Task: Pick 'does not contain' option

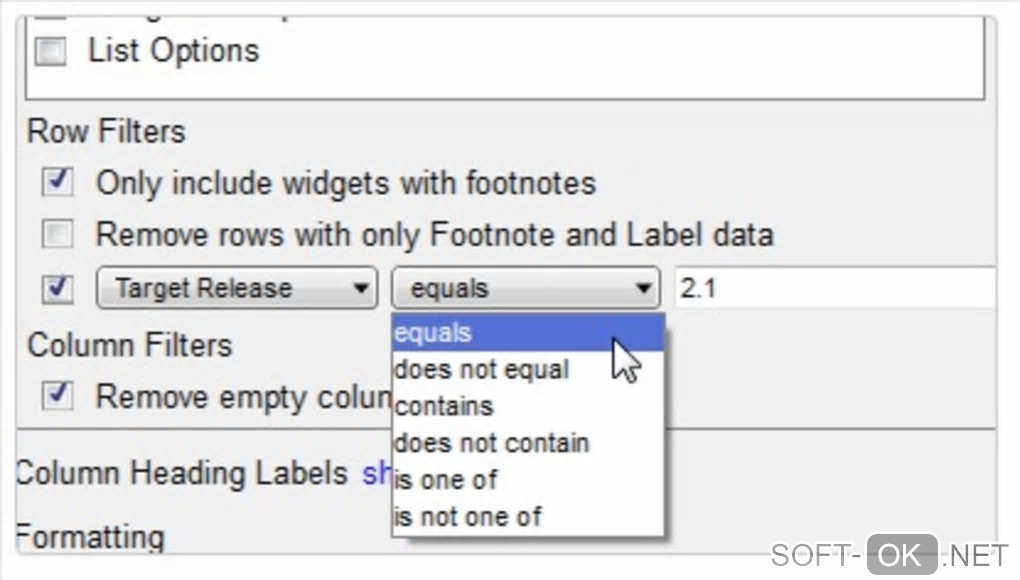Action: point(491,443)
